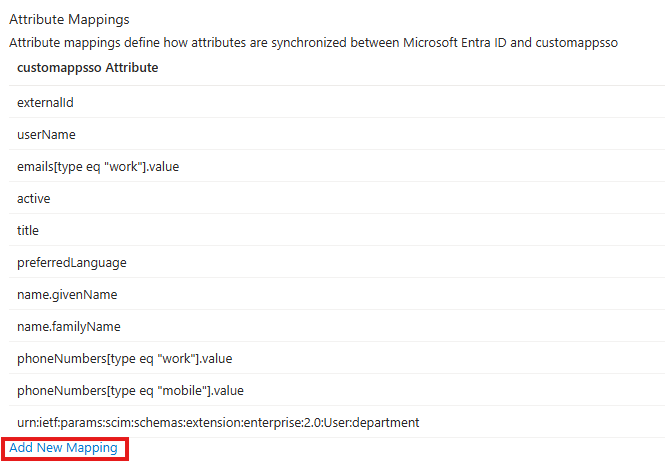Click "Attribute mappings define" opening description words
The width and height of the screenshot is (665, 462).
pos(82,43)
